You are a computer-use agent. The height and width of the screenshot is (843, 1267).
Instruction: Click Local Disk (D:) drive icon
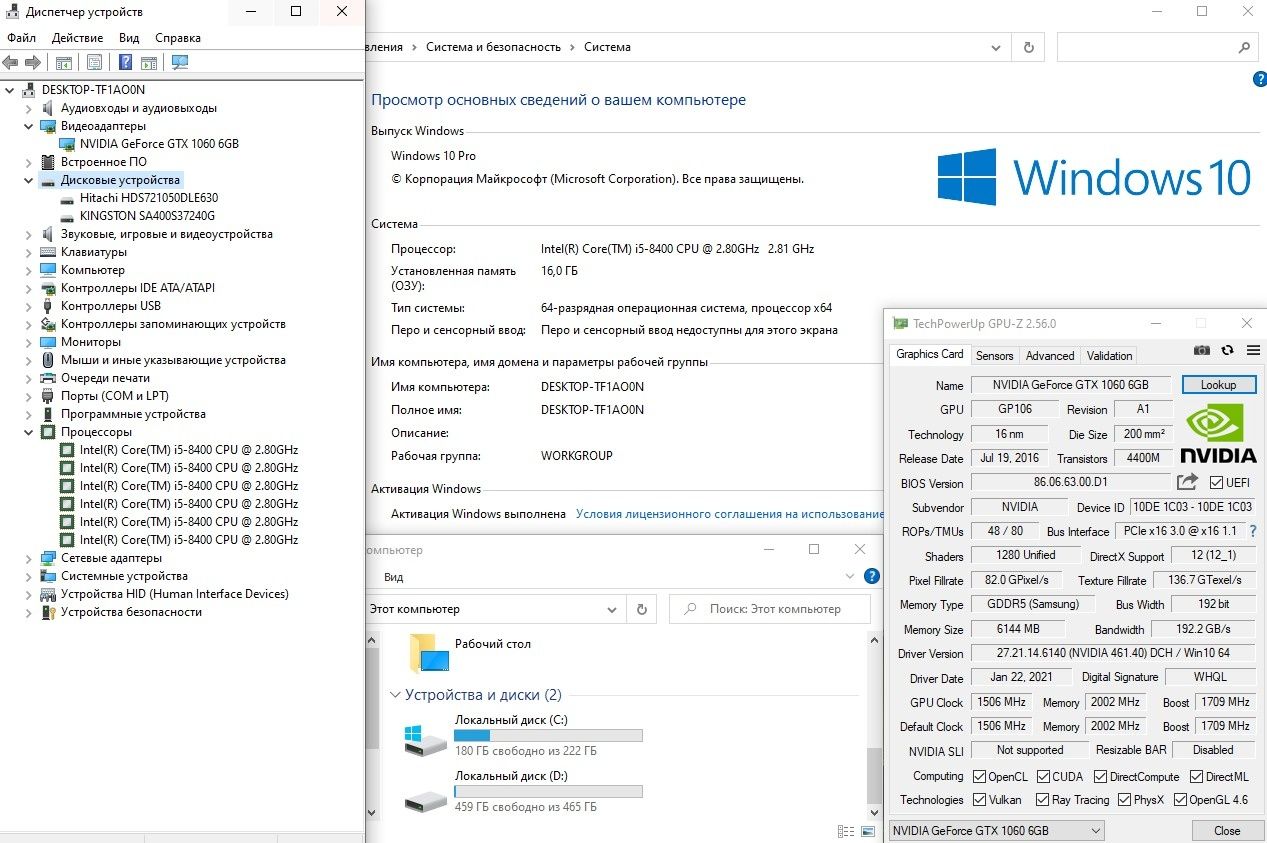pos(425,799)
